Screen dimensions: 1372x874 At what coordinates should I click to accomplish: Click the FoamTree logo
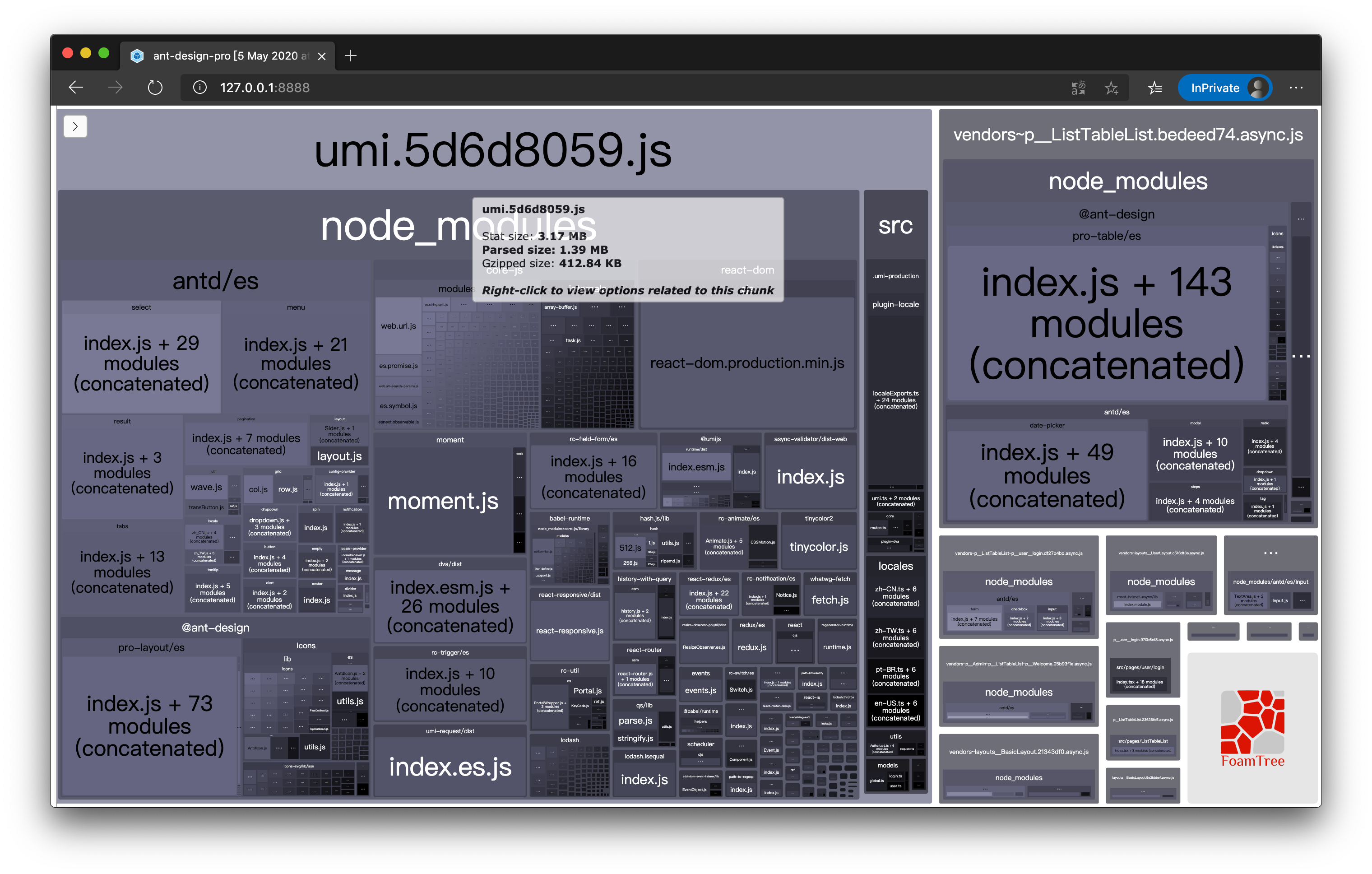tap(1252, 728)
